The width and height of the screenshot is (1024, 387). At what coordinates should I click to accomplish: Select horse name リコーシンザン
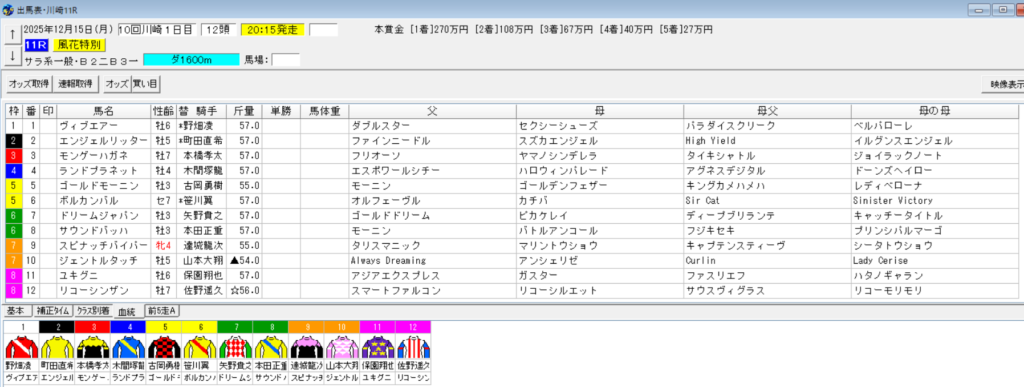93,290
